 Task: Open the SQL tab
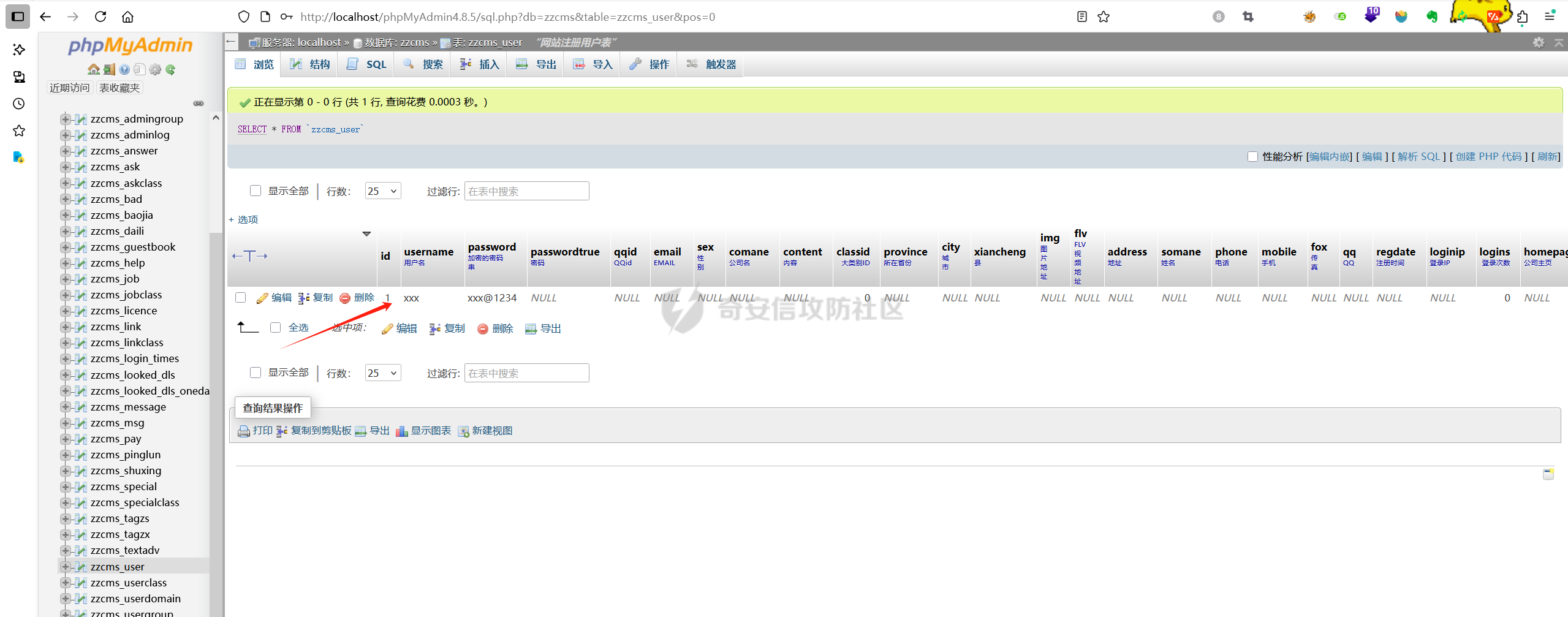point(366,64)
